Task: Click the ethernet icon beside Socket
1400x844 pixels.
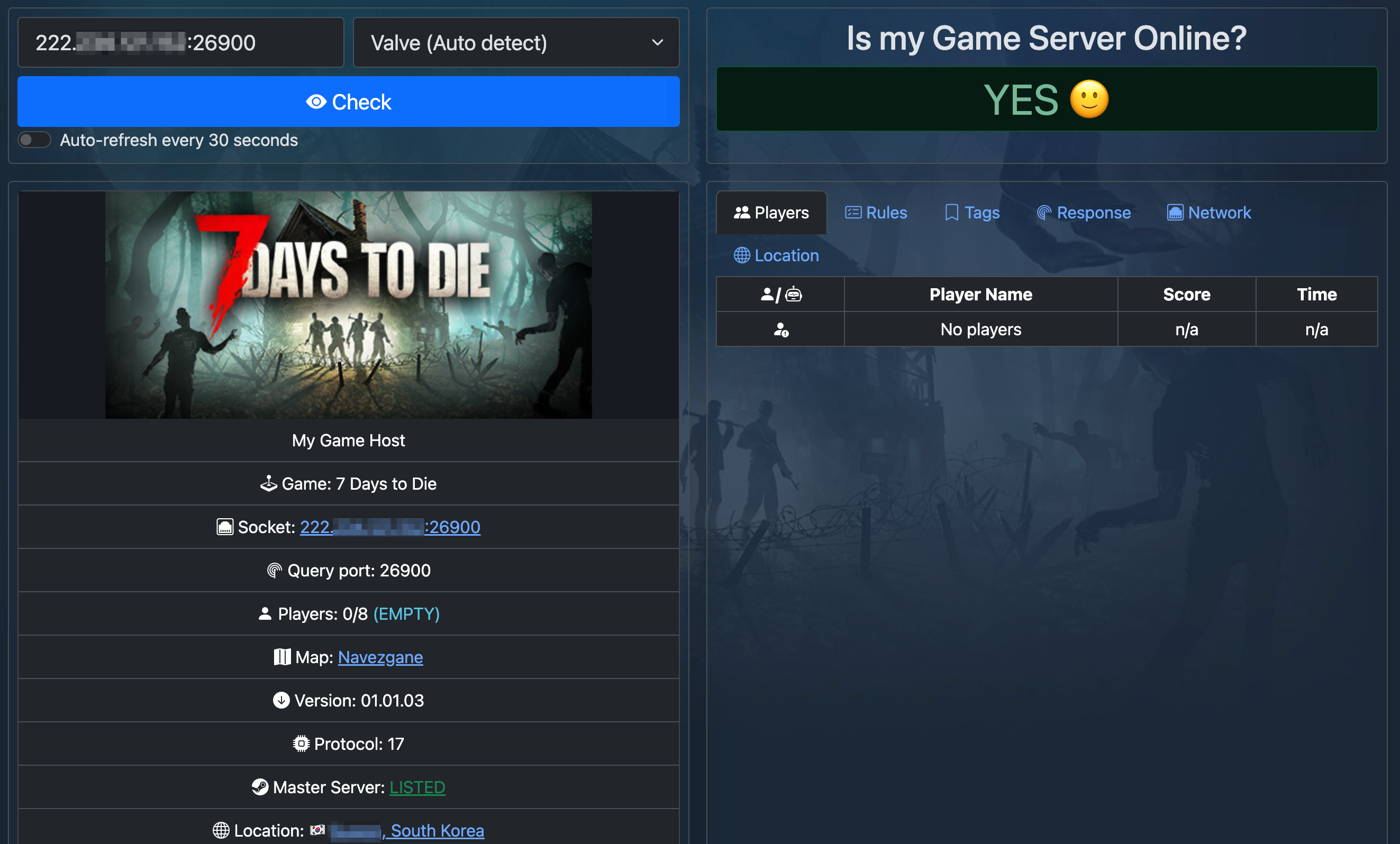Action: (x=225, y=527)
